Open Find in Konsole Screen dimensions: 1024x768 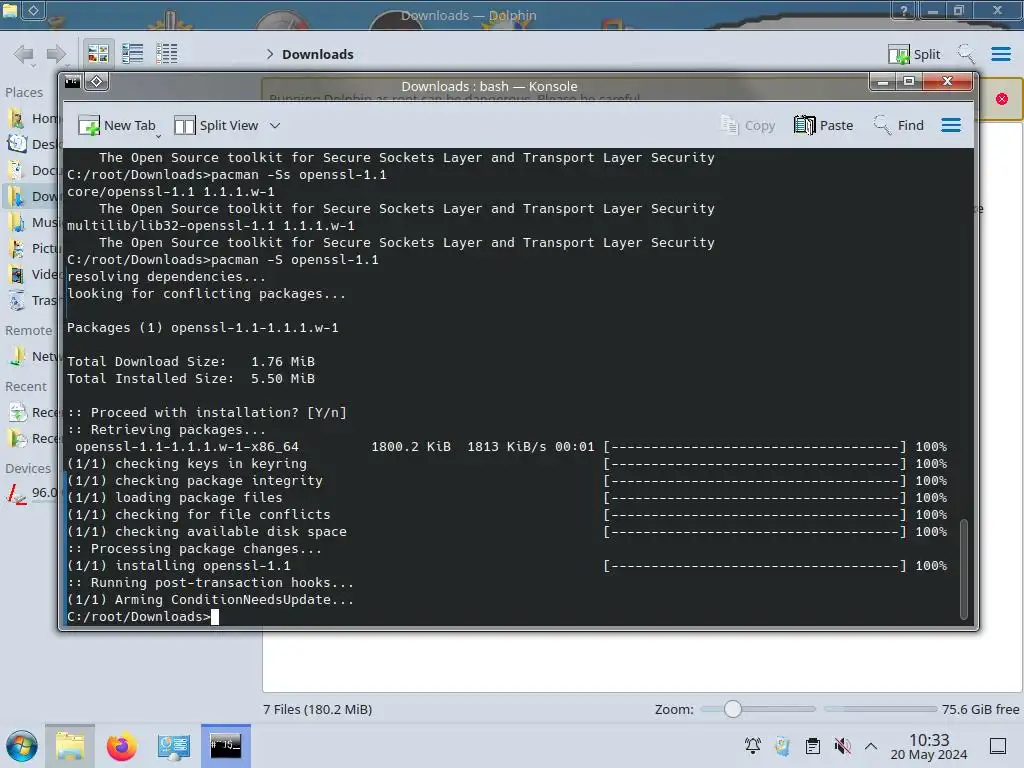(899, 125)
